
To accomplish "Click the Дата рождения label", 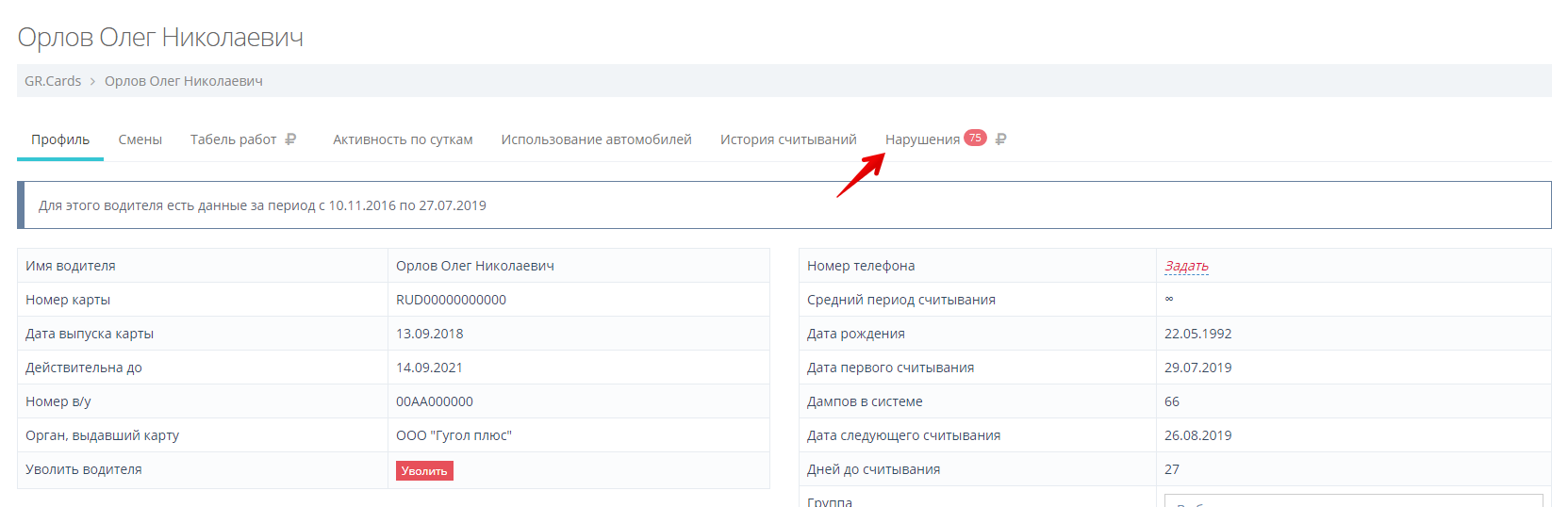I will click(856, 334).
